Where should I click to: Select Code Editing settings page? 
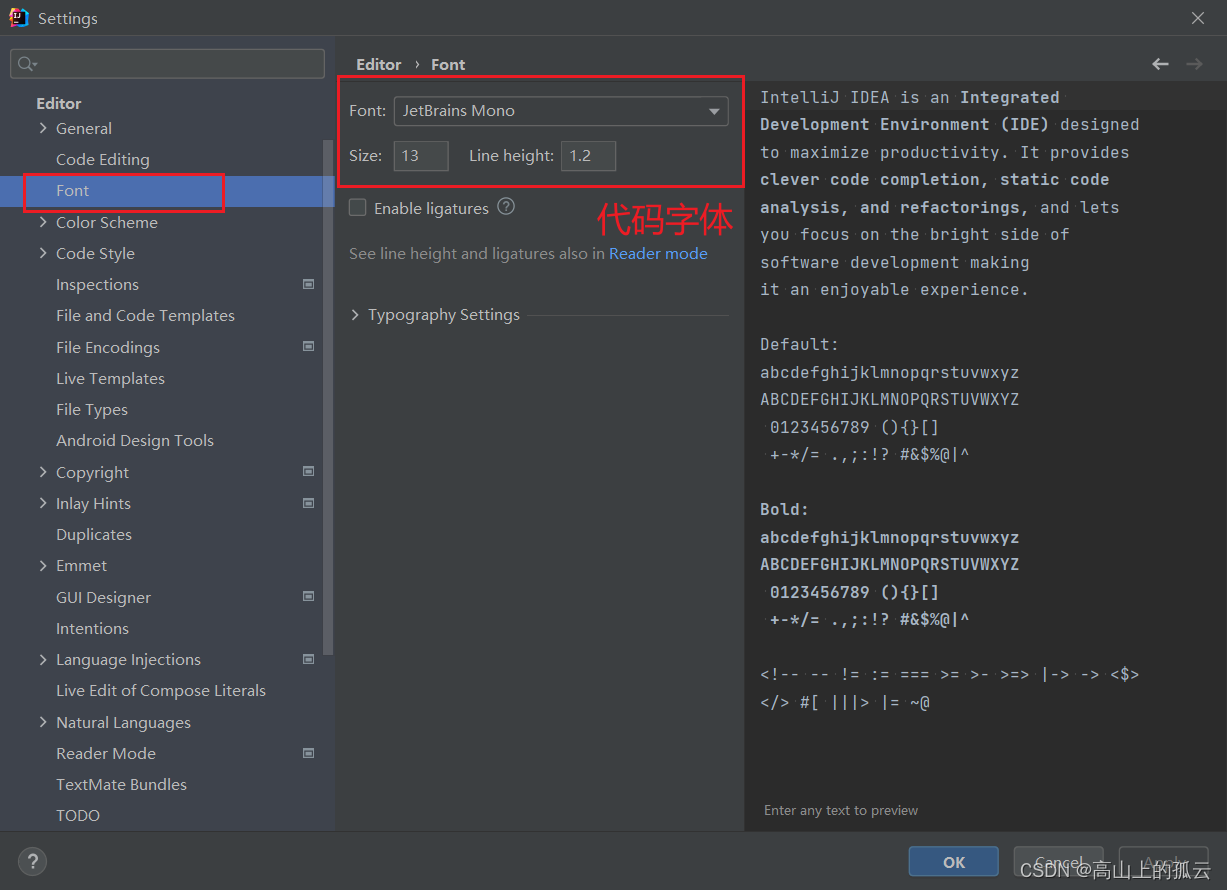[102, 159]
